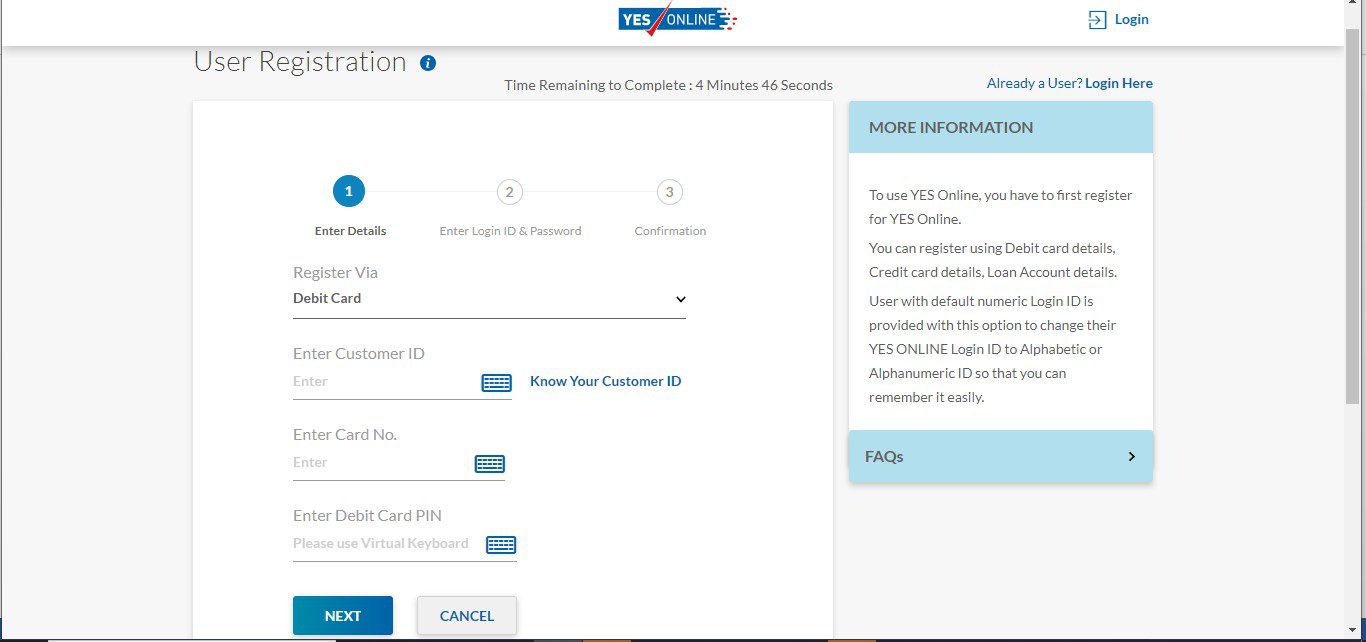Open the info icon beside User Registration
Image resolution: width=1366 pixels, height=642 pixels.
tap(428, 63)
